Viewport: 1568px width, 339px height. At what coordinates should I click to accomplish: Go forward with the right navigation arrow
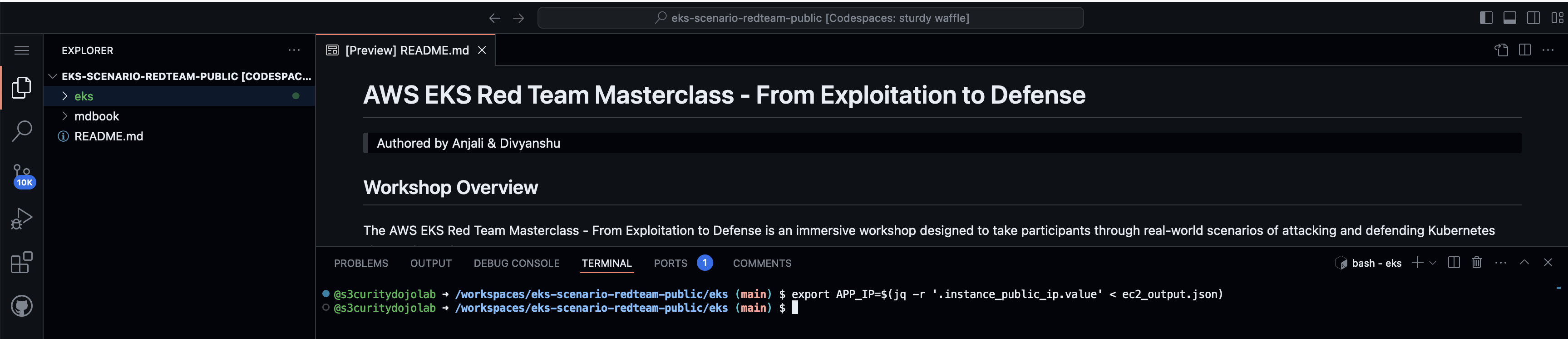click(518, 18)
